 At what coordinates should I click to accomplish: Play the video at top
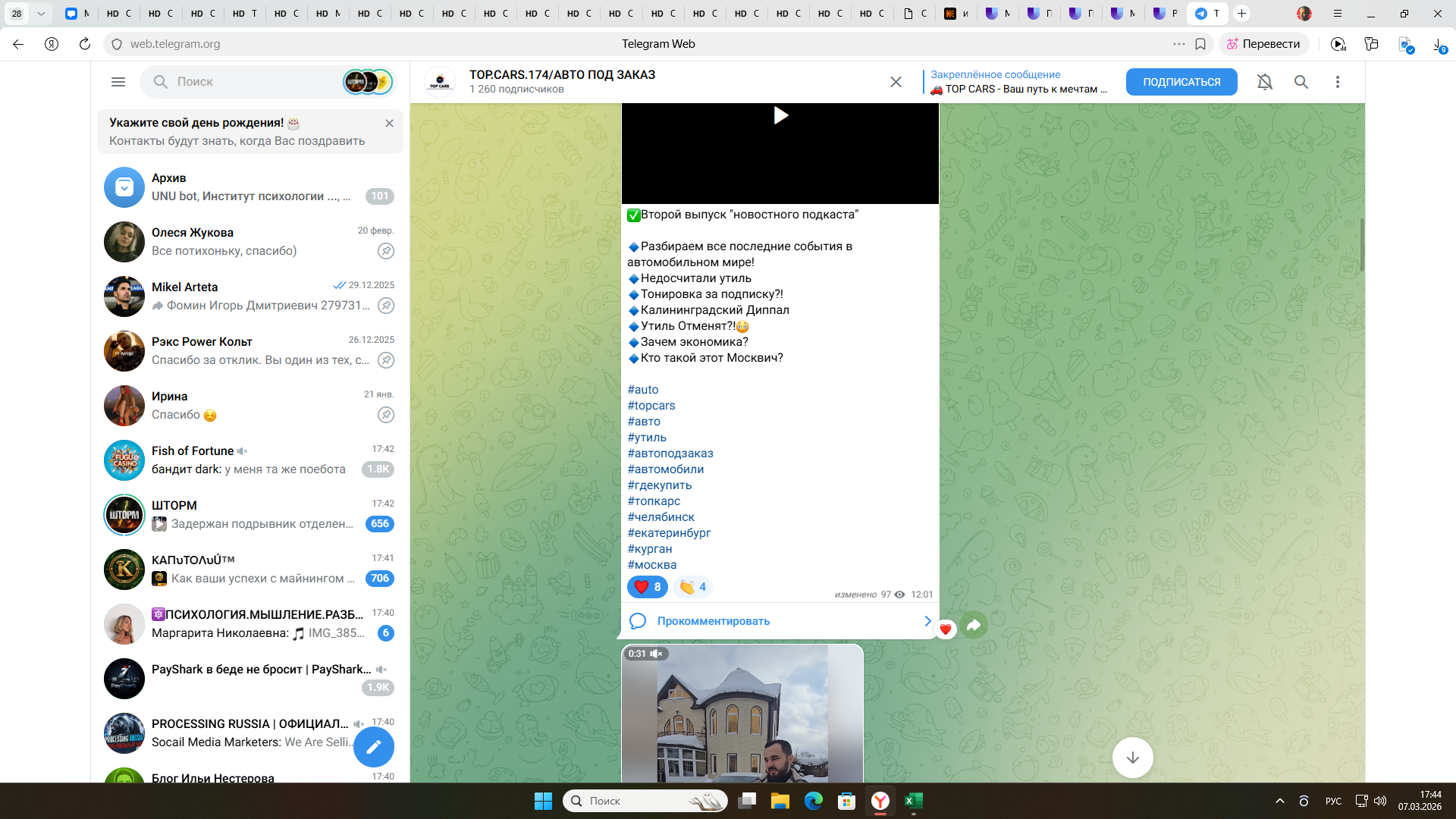[780, 115]
